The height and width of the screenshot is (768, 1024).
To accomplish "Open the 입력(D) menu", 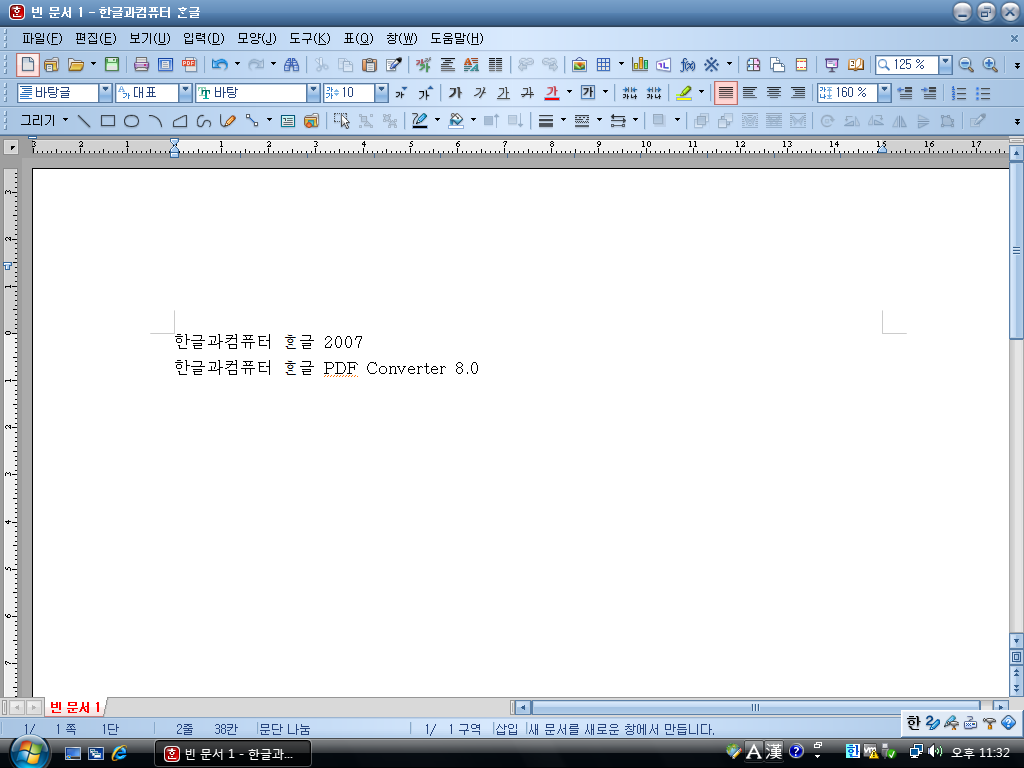I will tap(204, 39).
